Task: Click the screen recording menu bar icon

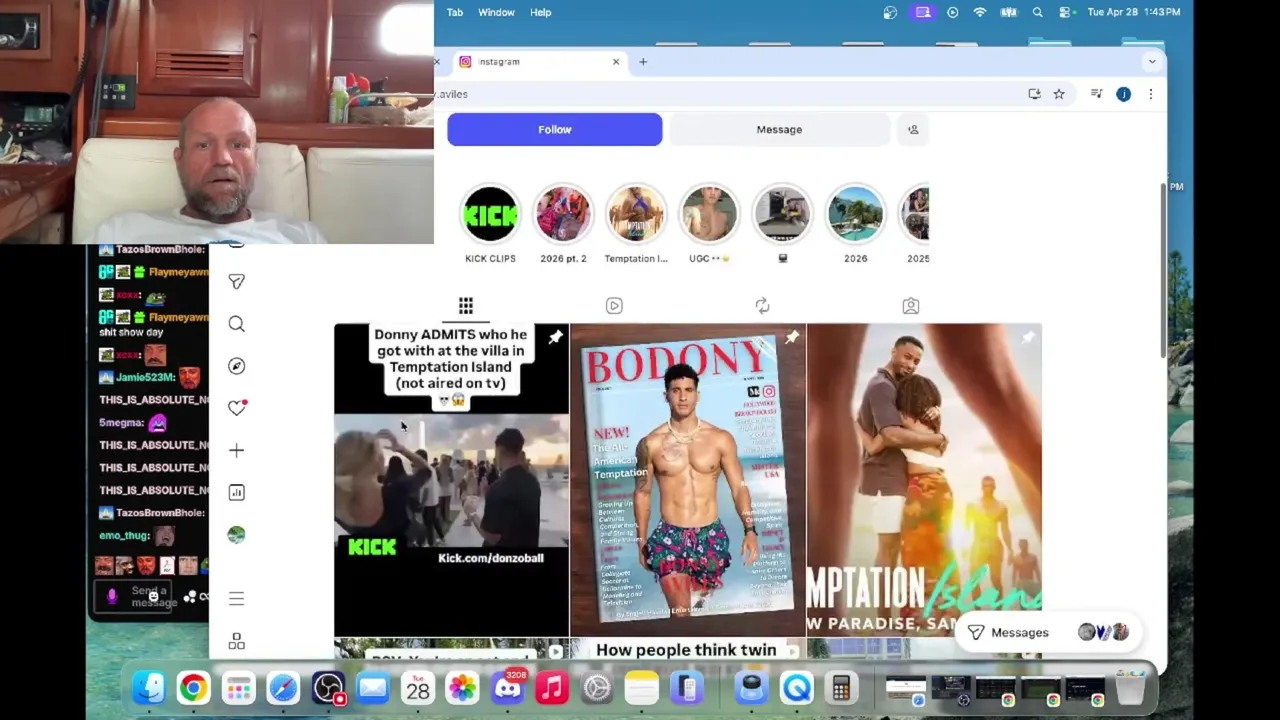Action: [x=923, y=12]
